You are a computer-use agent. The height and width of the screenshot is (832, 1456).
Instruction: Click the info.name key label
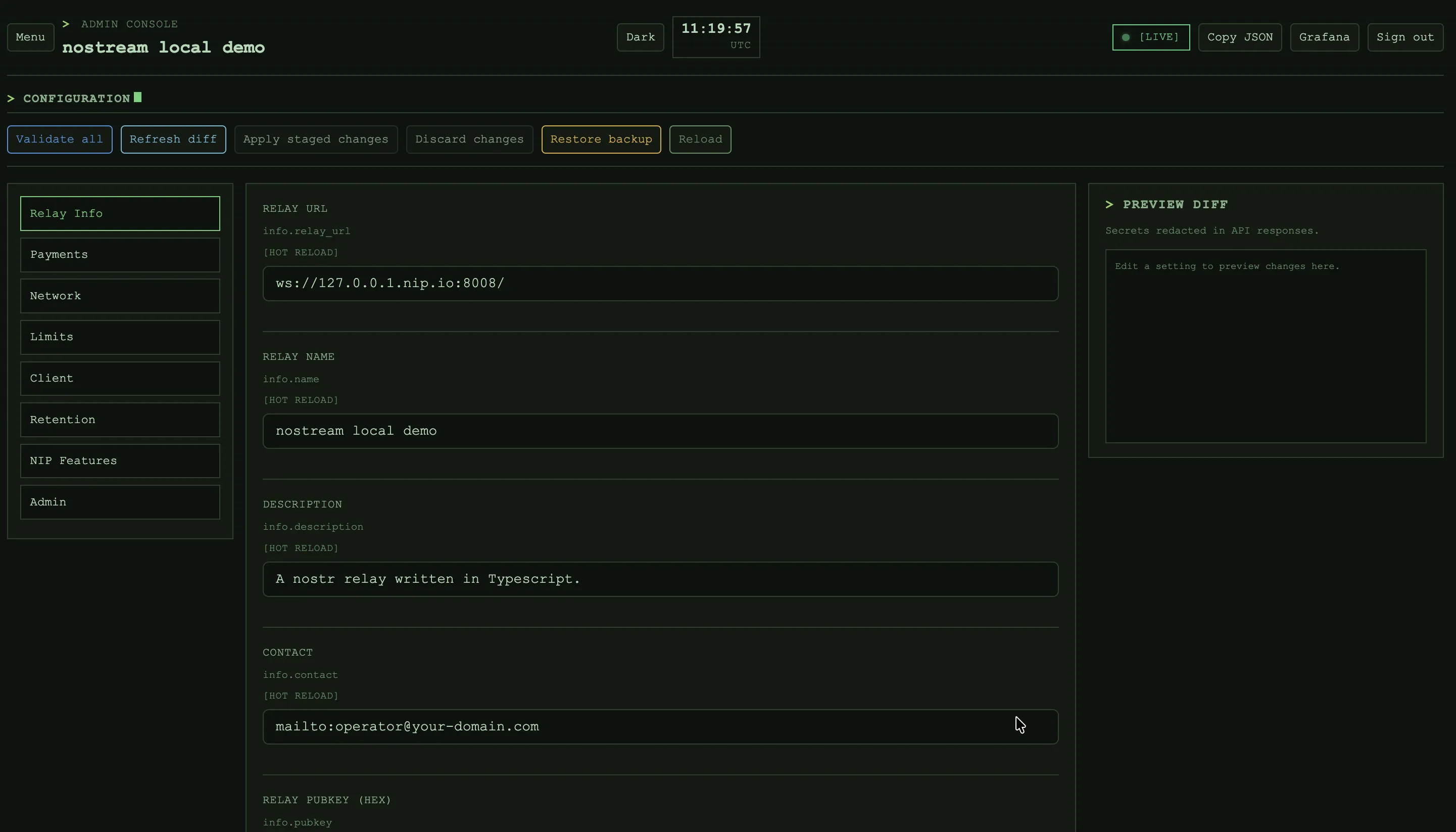(x=290, y=379)
